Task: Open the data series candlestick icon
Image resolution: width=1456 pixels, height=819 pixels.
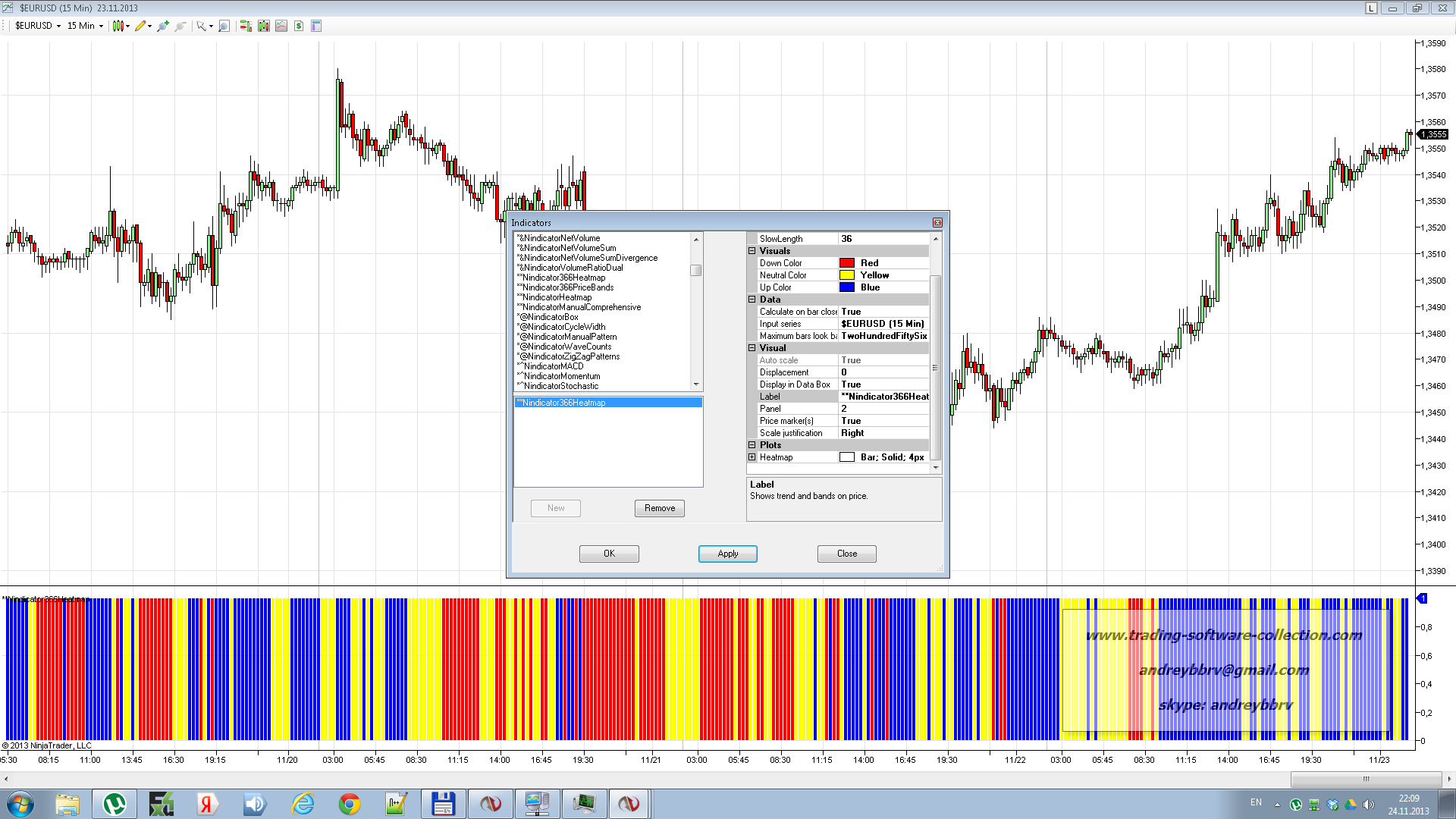Action: (263, 26)
